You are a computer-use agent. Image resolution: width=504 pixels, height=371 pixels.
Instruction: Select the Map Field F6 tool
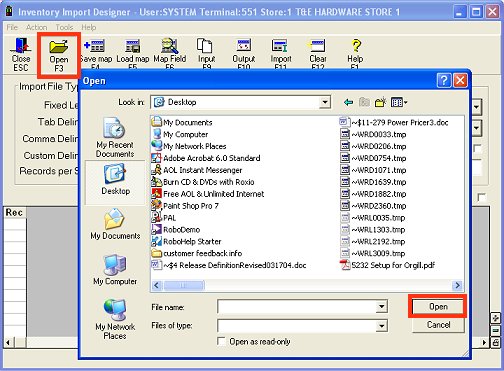click(x=169, y=53)
